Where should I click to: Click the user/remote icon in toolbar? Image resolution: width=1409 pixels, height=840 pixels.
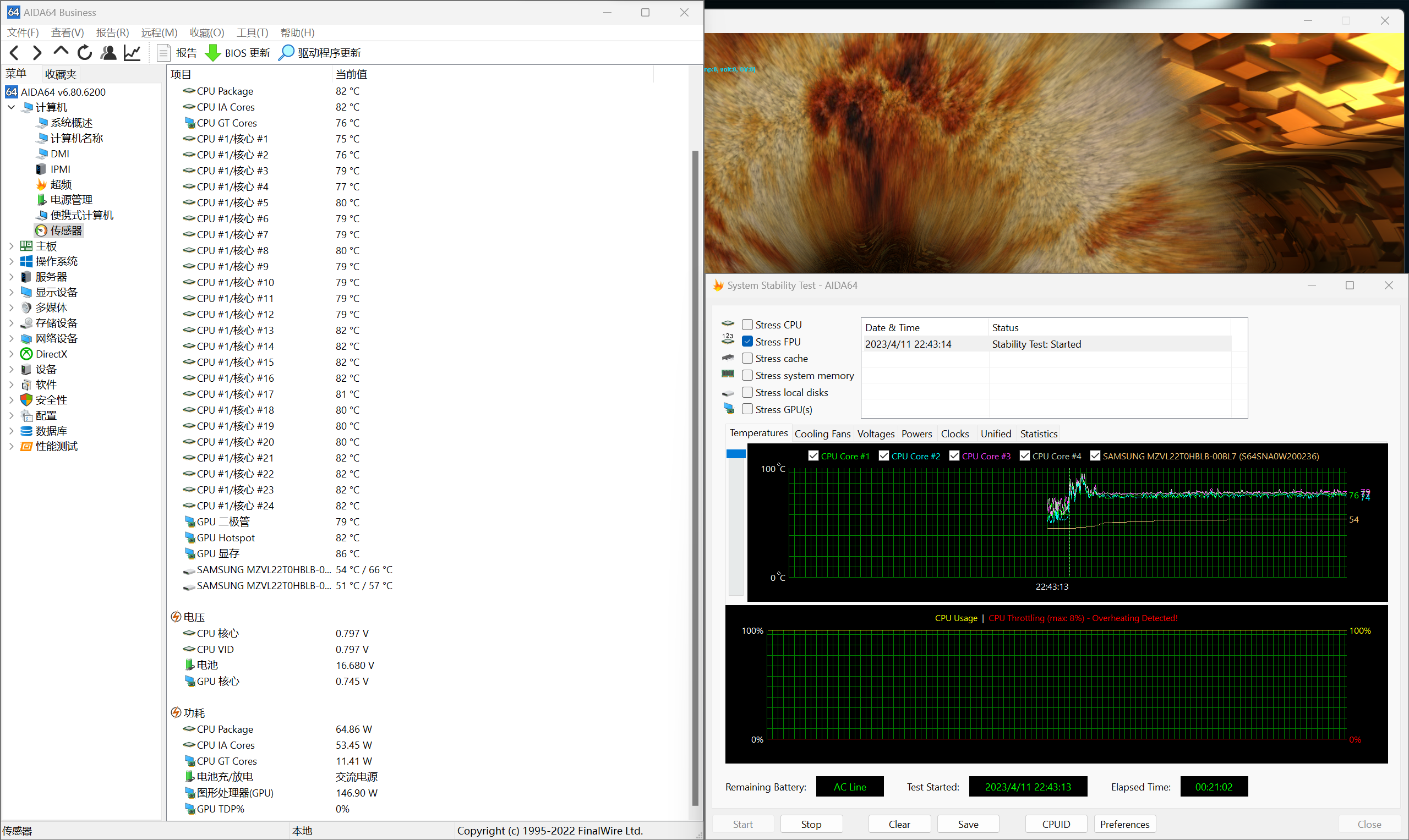point(108,53)
